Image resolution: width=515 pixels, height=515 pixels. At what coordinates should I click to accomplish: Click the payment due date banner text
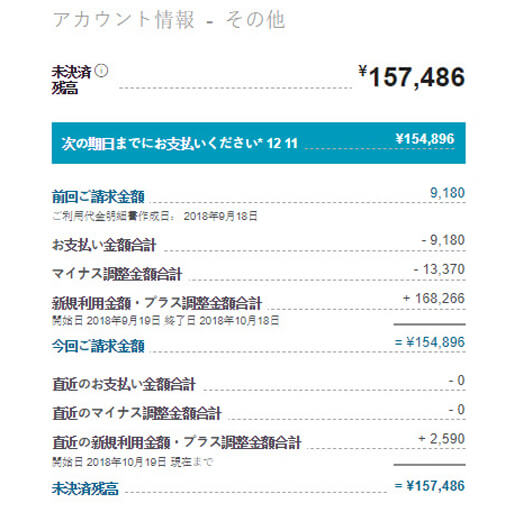tap(179, 144)
